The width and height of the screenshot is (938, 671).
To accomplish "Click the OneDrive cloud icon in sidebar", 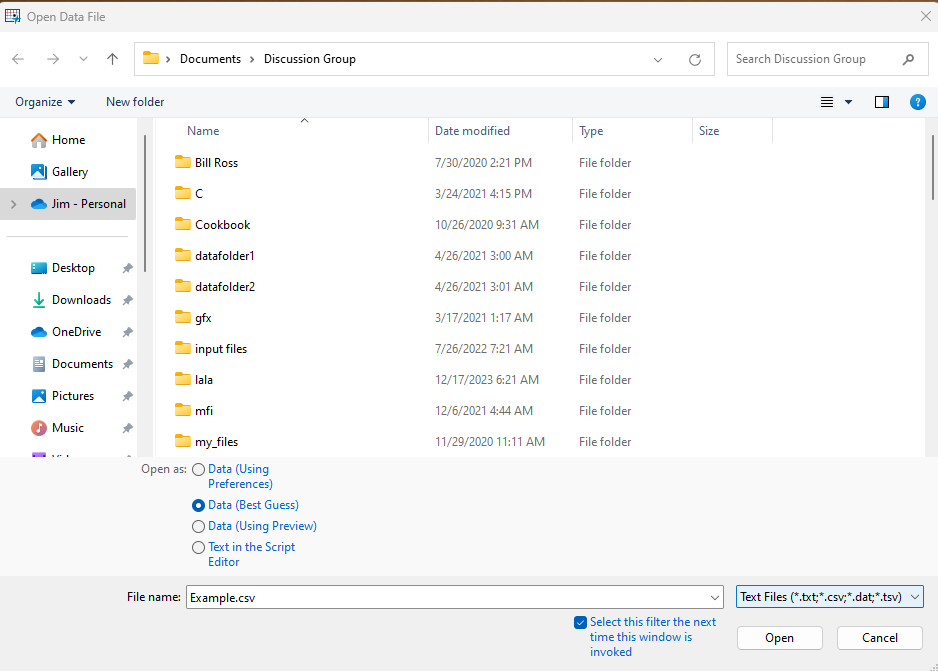I will pyautogui.click(x=39, y=332).
